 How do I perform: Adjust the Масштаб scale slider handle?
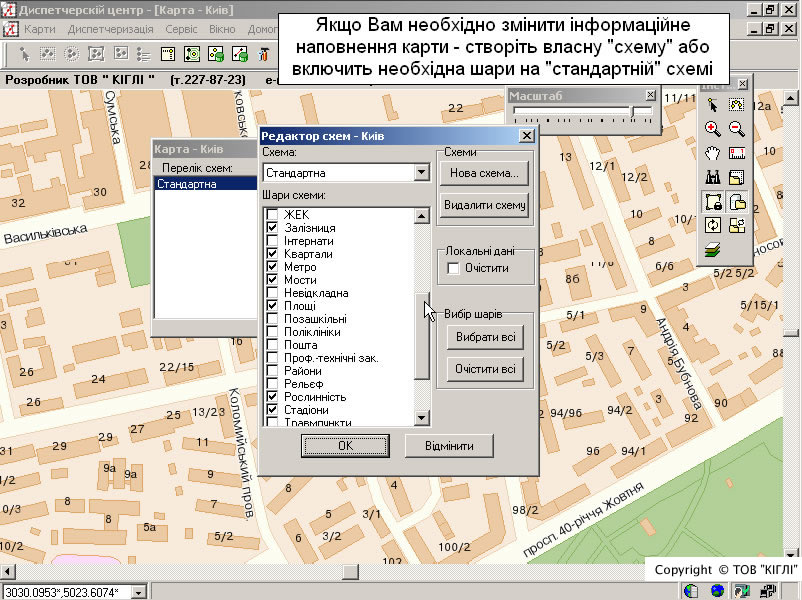click(x=632, y=111)
